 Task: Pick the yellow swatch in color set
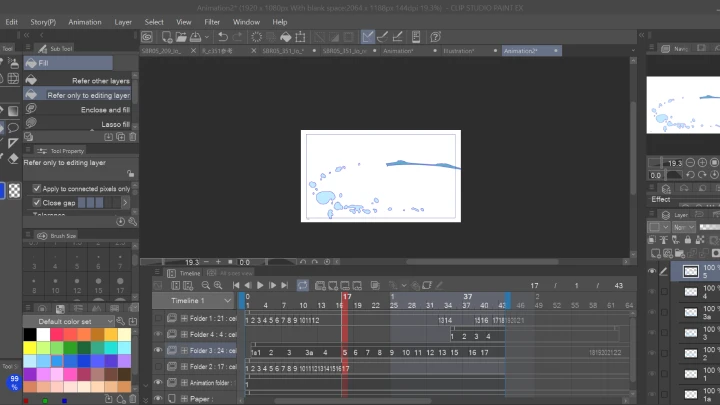coord(30,348)
